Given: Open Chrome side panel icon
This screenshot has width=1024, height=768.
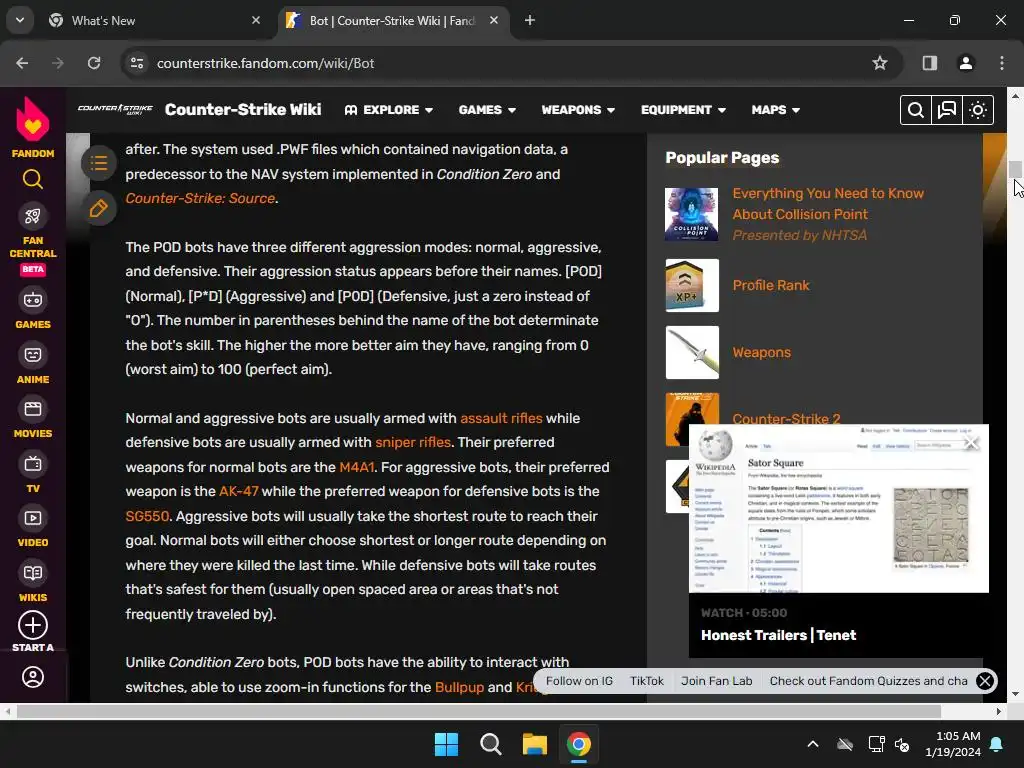Looking at the screenshot, I should [929, 63].
